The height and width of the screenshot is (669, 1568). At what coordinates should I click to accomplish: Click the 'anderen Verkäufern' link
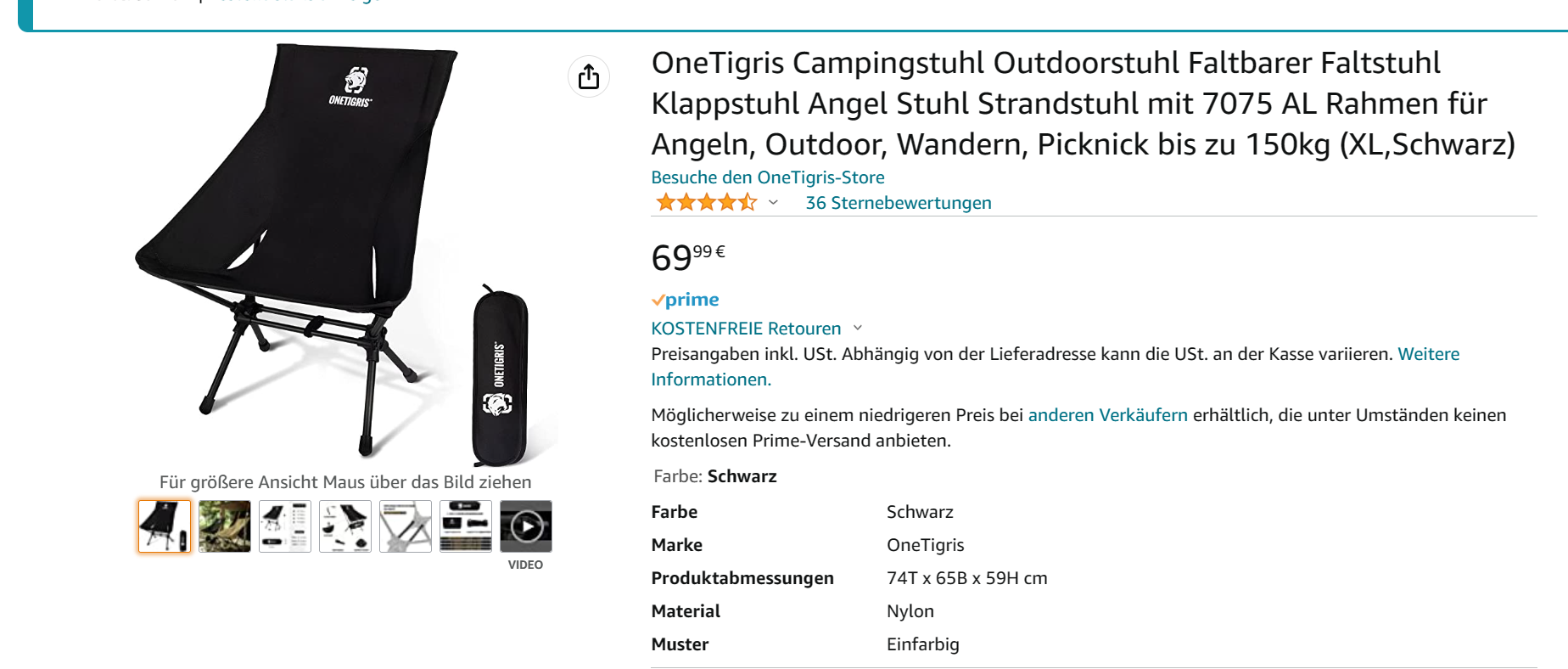point(1107,415)
